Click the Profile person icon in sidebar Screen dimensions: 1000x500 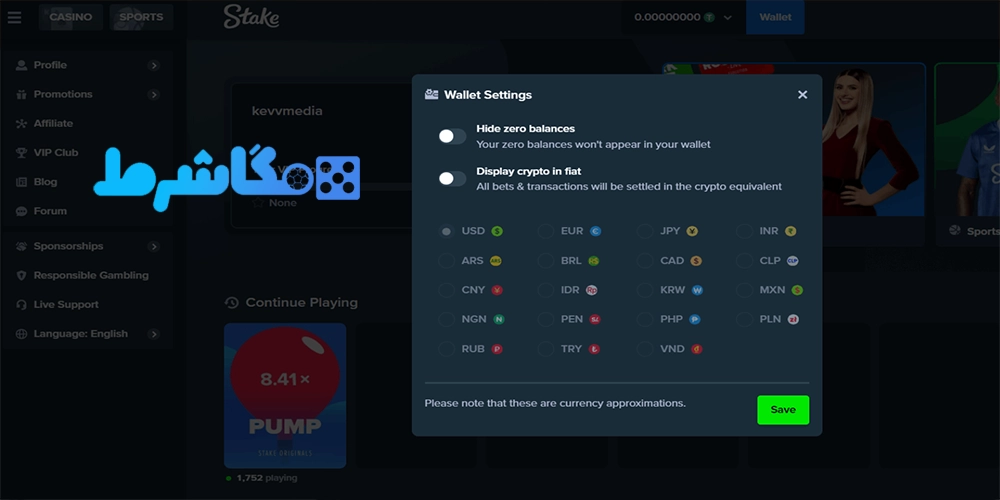(22, 65)
